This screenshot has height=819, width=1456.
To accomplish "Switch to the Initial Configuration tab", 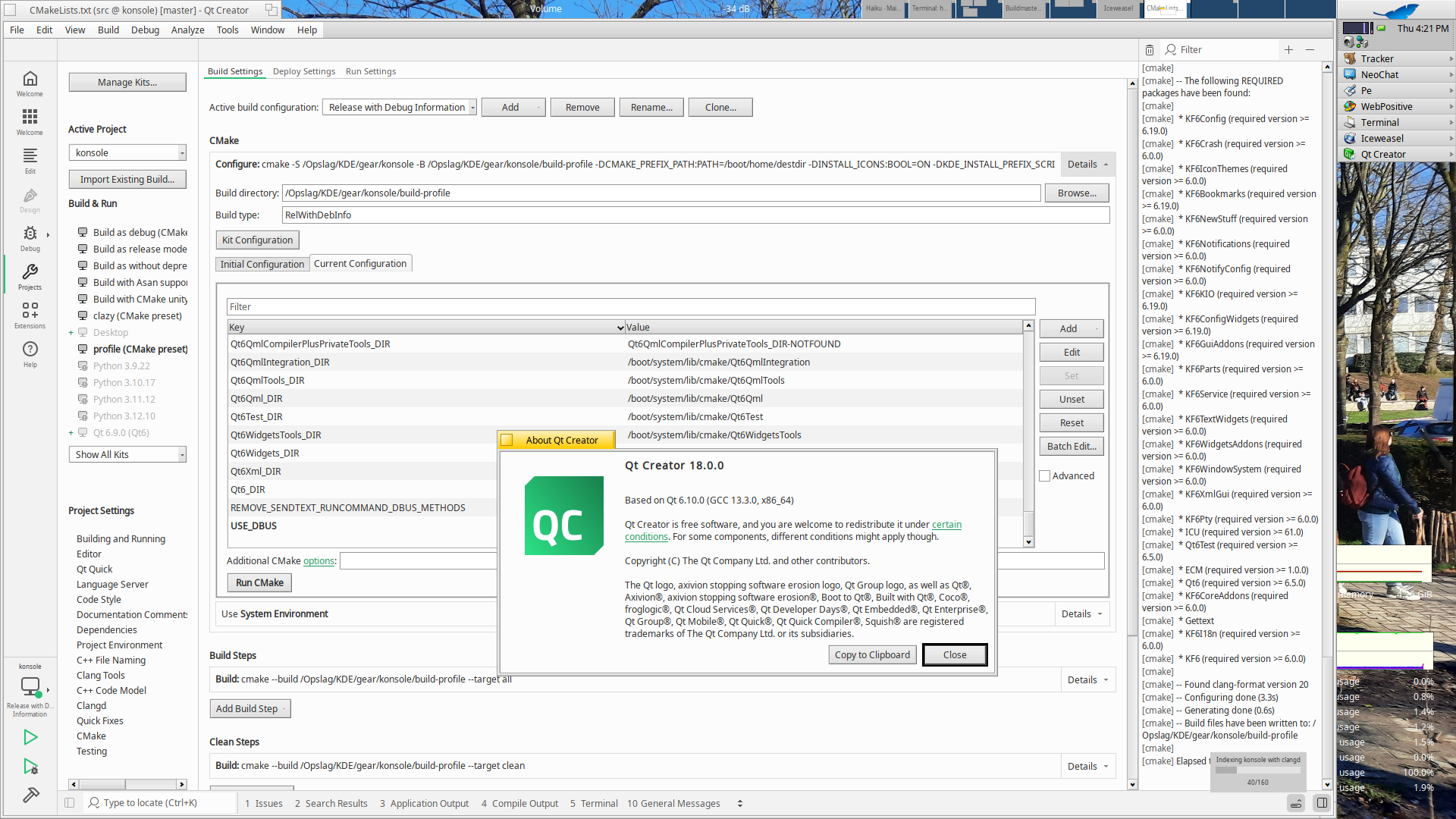I will 262,264.
